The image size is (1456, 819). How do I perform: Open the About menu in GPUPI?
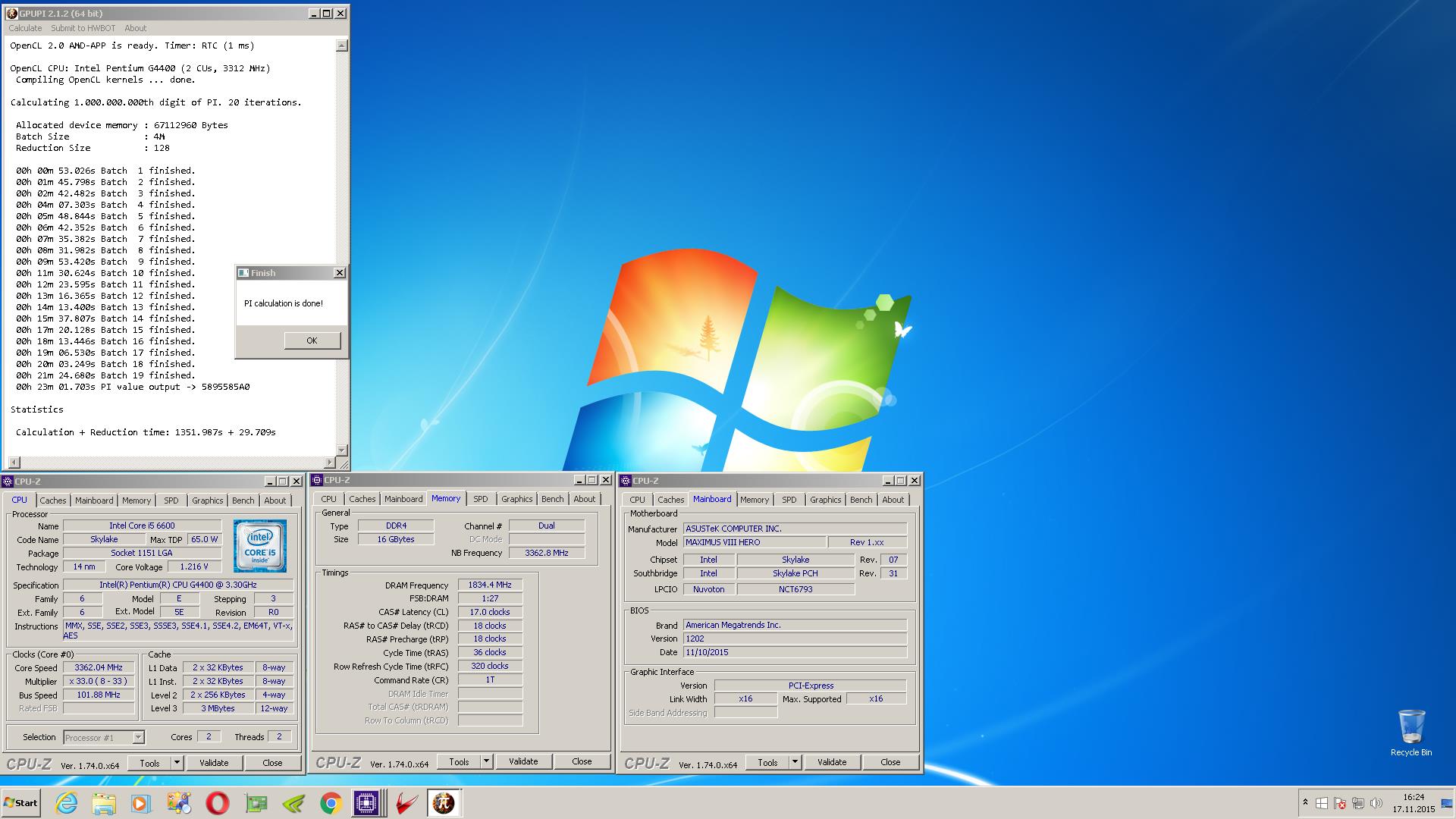[x=136, y=28]
